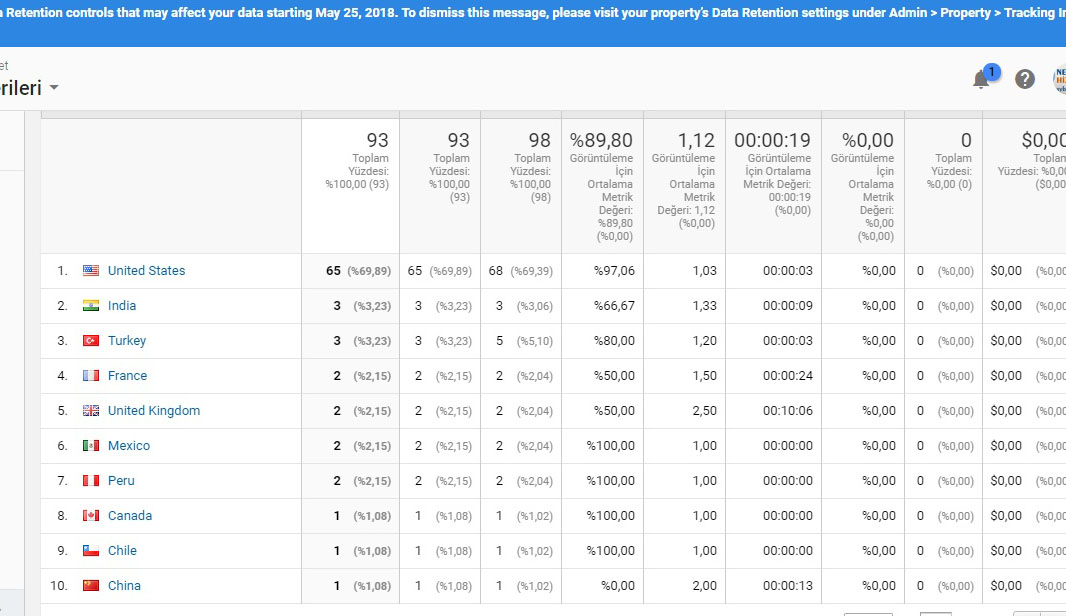
Task: Select United States bounce rate %97,06
Action: point(614,271)
